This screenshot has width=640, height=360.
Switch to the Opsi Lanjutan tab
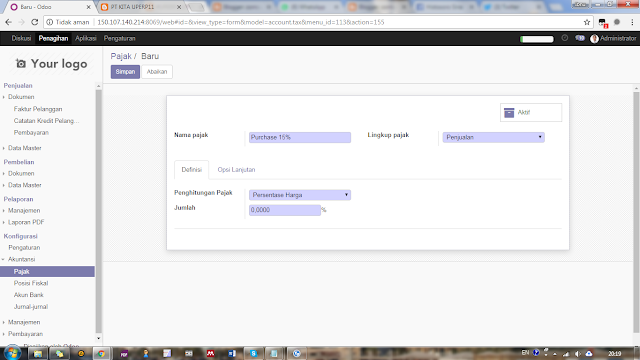click(x=236, y=169)
